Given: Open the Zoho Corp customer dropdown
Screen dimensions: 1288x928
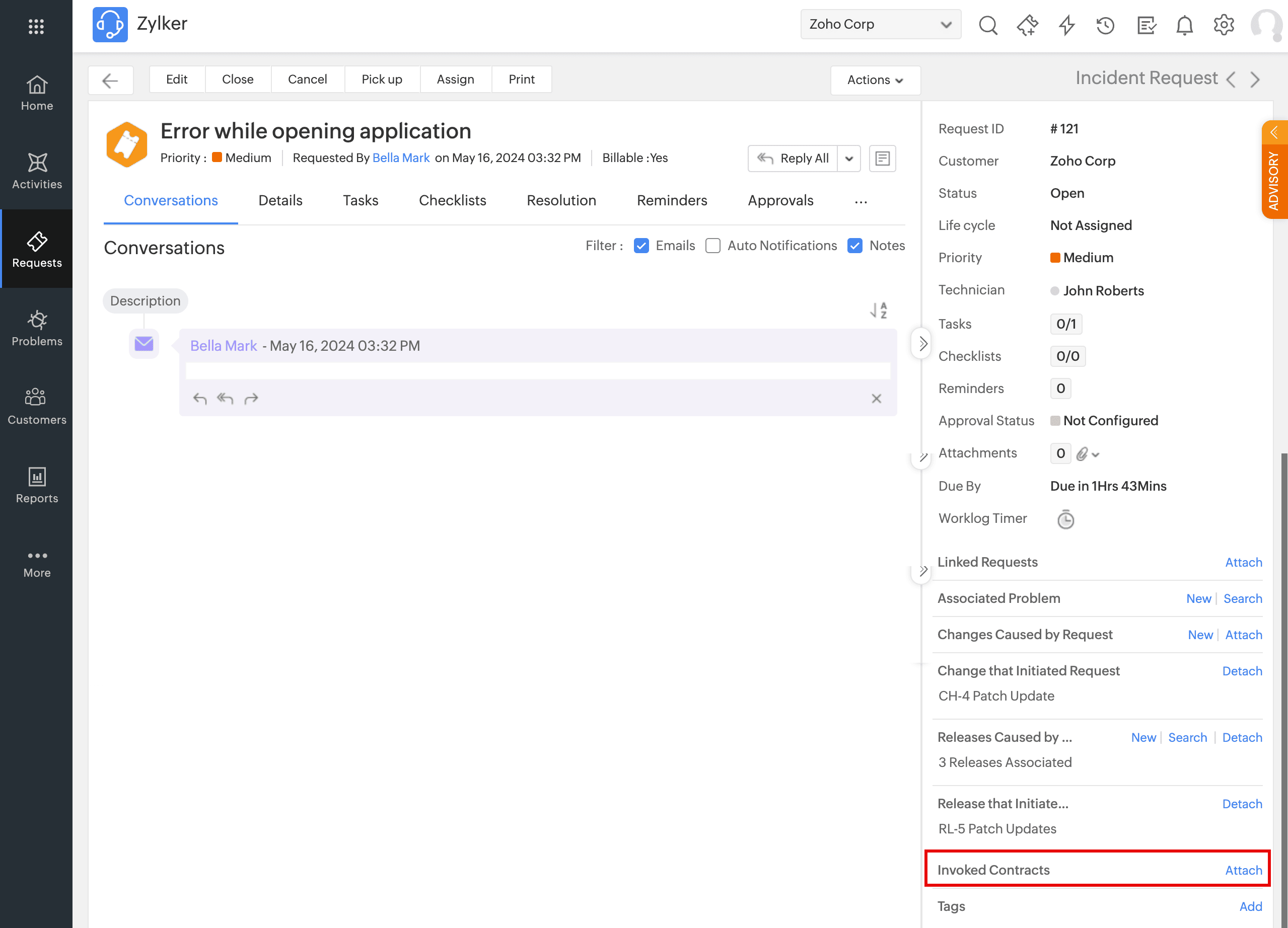Looking at the screenshot, I should point(880,24).
